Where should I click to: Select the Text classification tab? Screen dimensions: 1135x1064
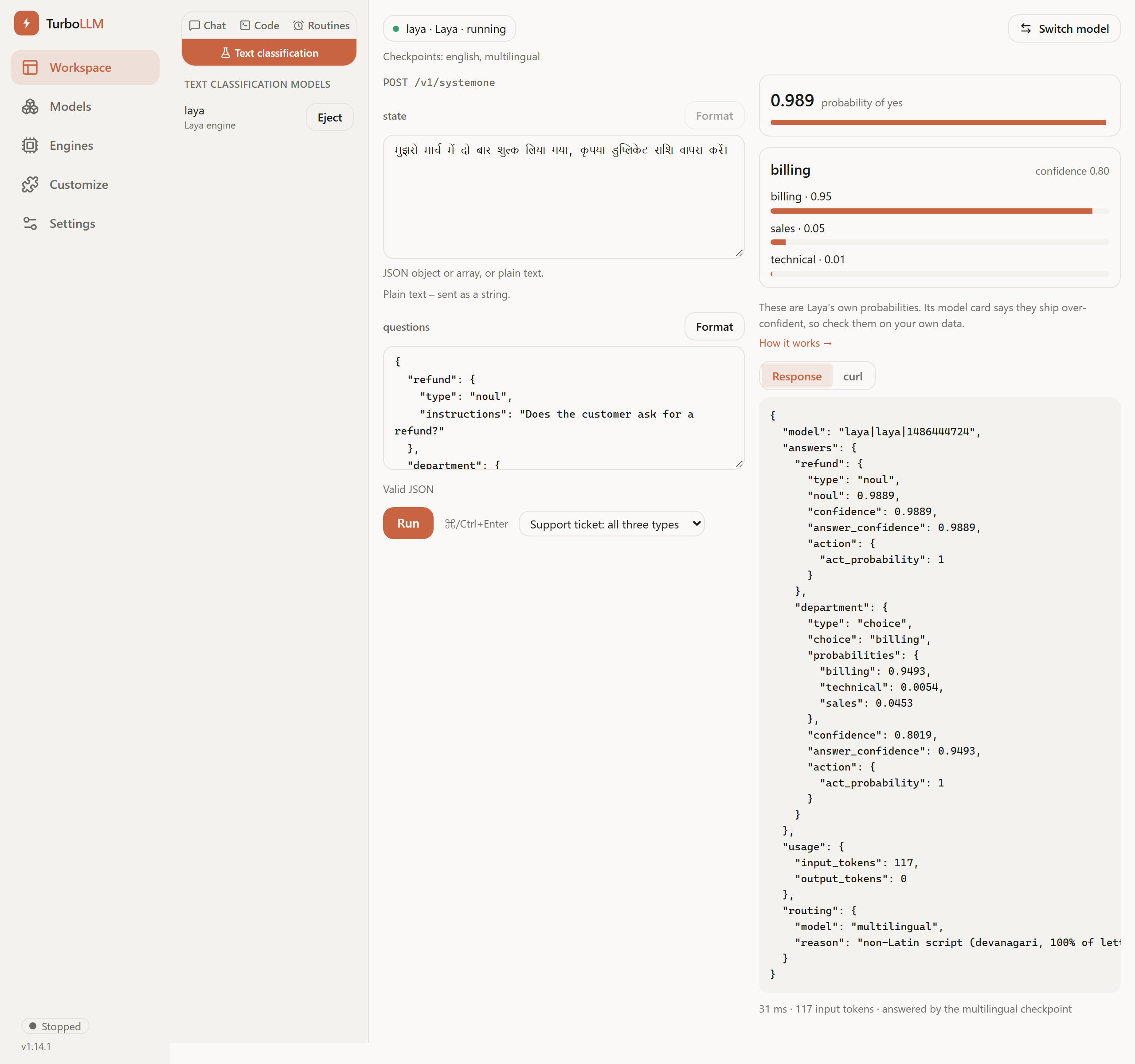coord(269,53)
